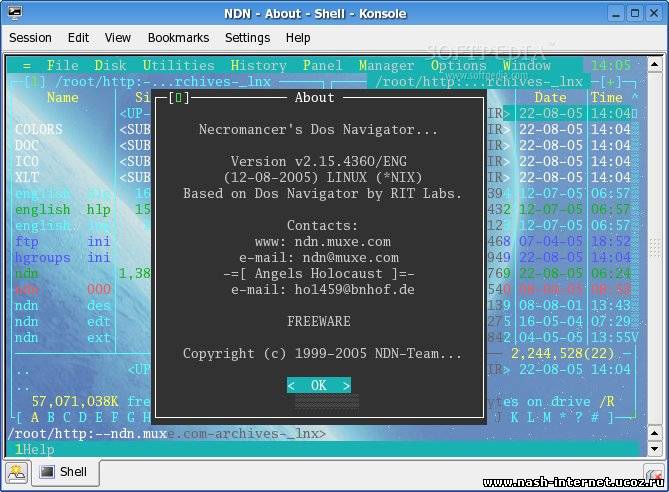
Task: Click the right panel [+] marker
Action: click(x=611, y=82)
